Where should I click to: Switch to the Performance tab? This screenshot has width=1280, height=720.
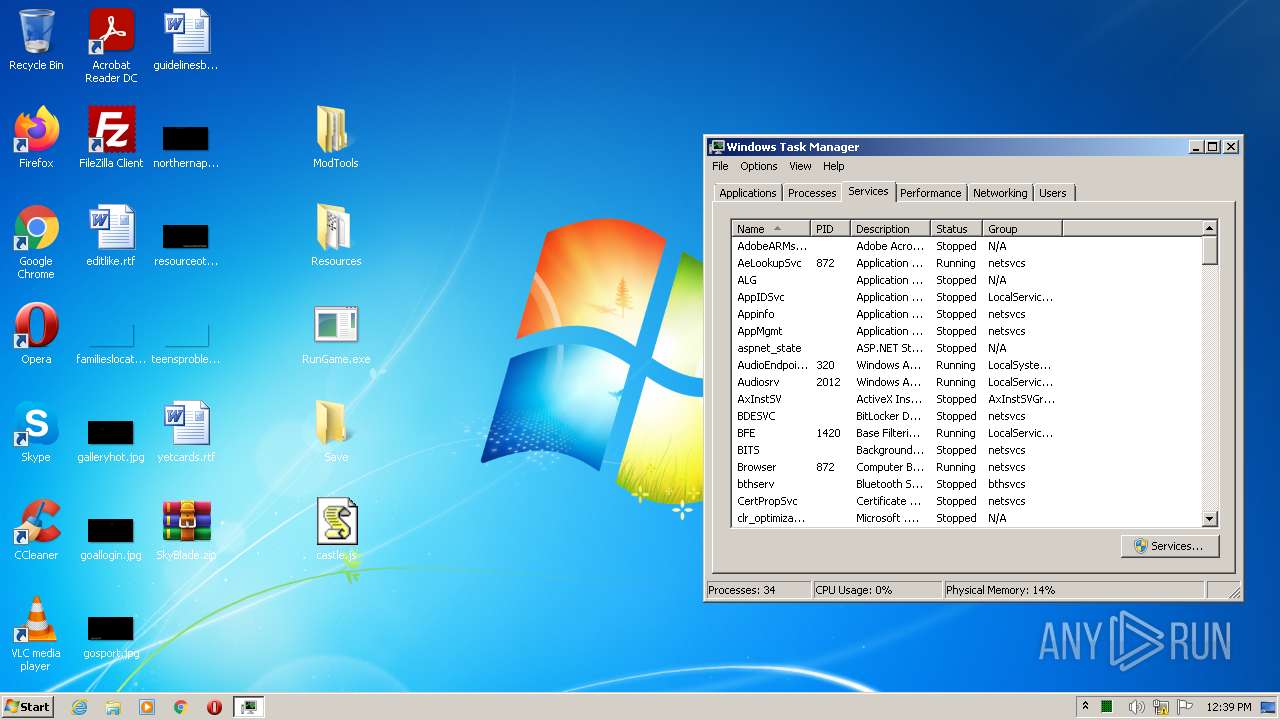pyautogui.click(x=930, y=193)
